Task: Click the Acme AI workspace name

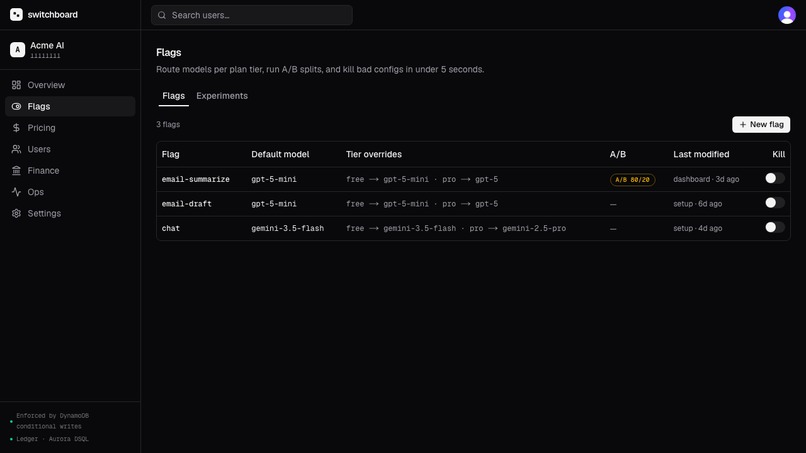Action: pyautogui.click(x=47, y=45)
